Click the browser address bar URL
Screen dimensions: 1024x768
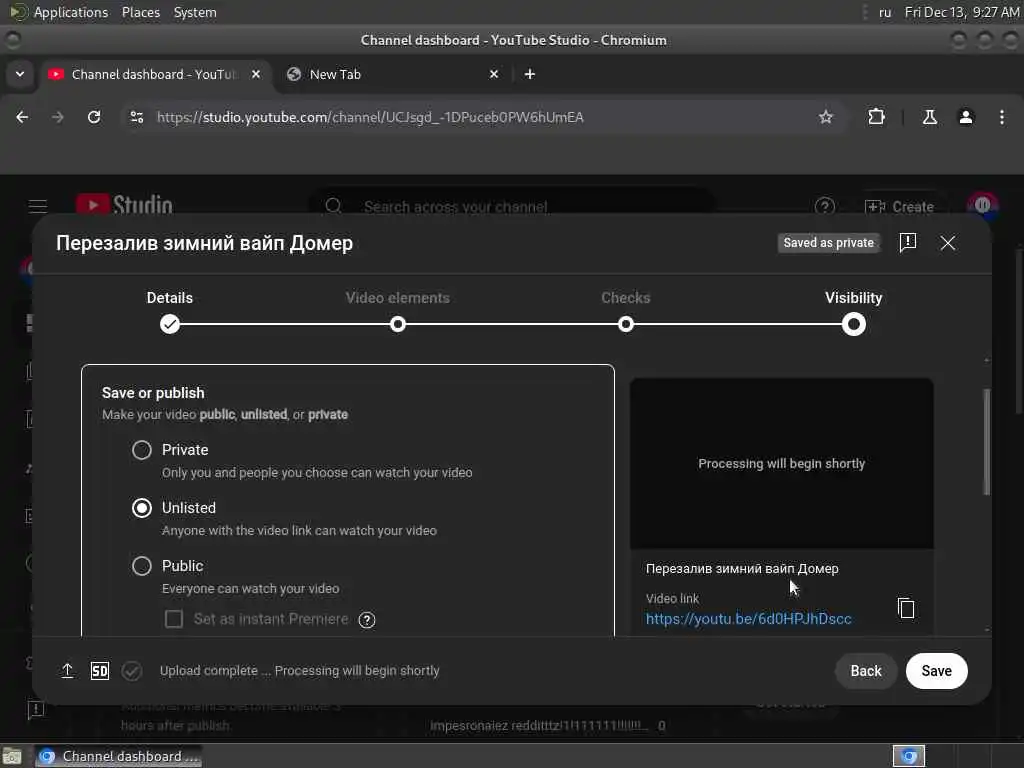(x=370, y=117)
